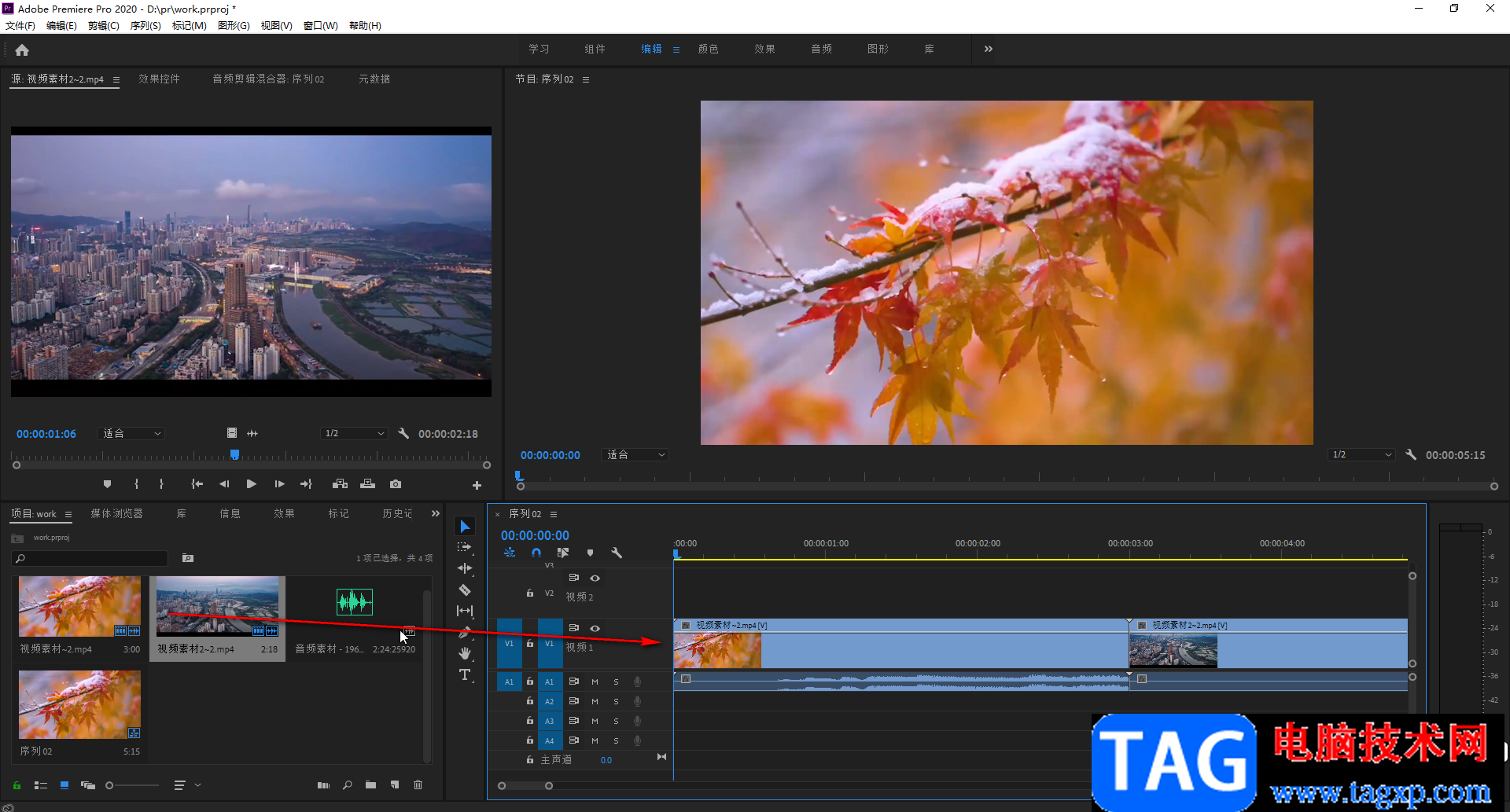The width and height of the screenshot is (1510, 812).
Task: Select the Slip tool
Action: pos(465,611)
